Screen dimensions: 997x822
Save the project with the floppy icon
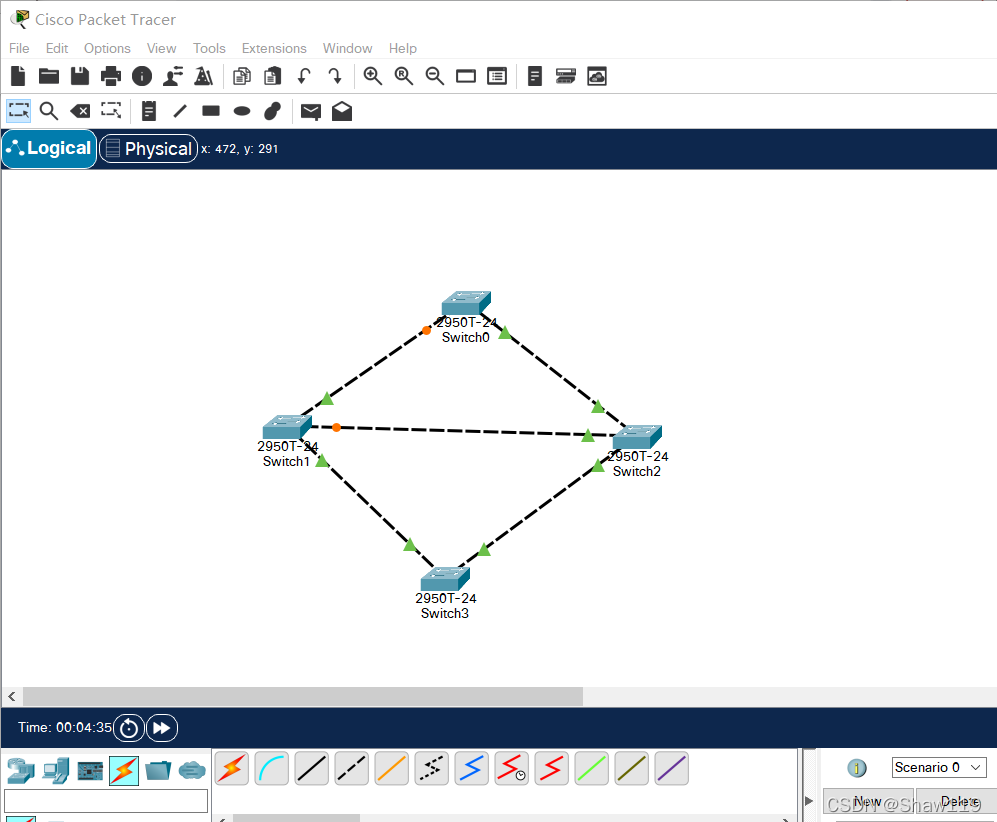80,76
